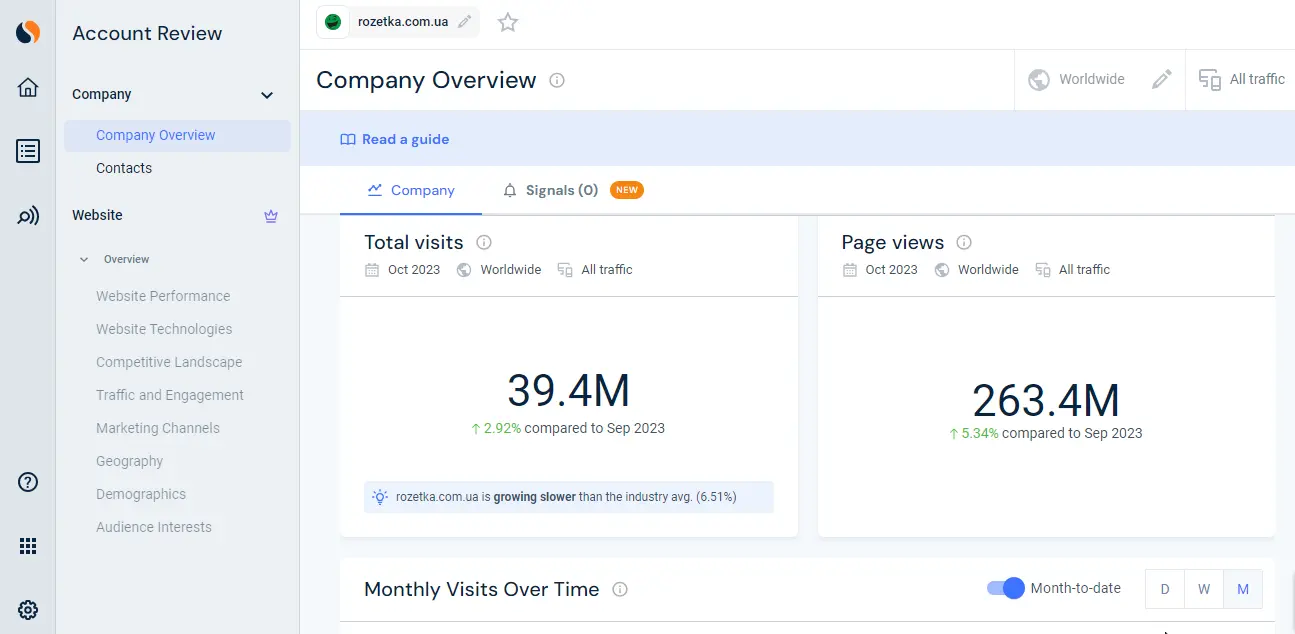
Task: Click the Similarweb logo icon
Action: (28, 32)
